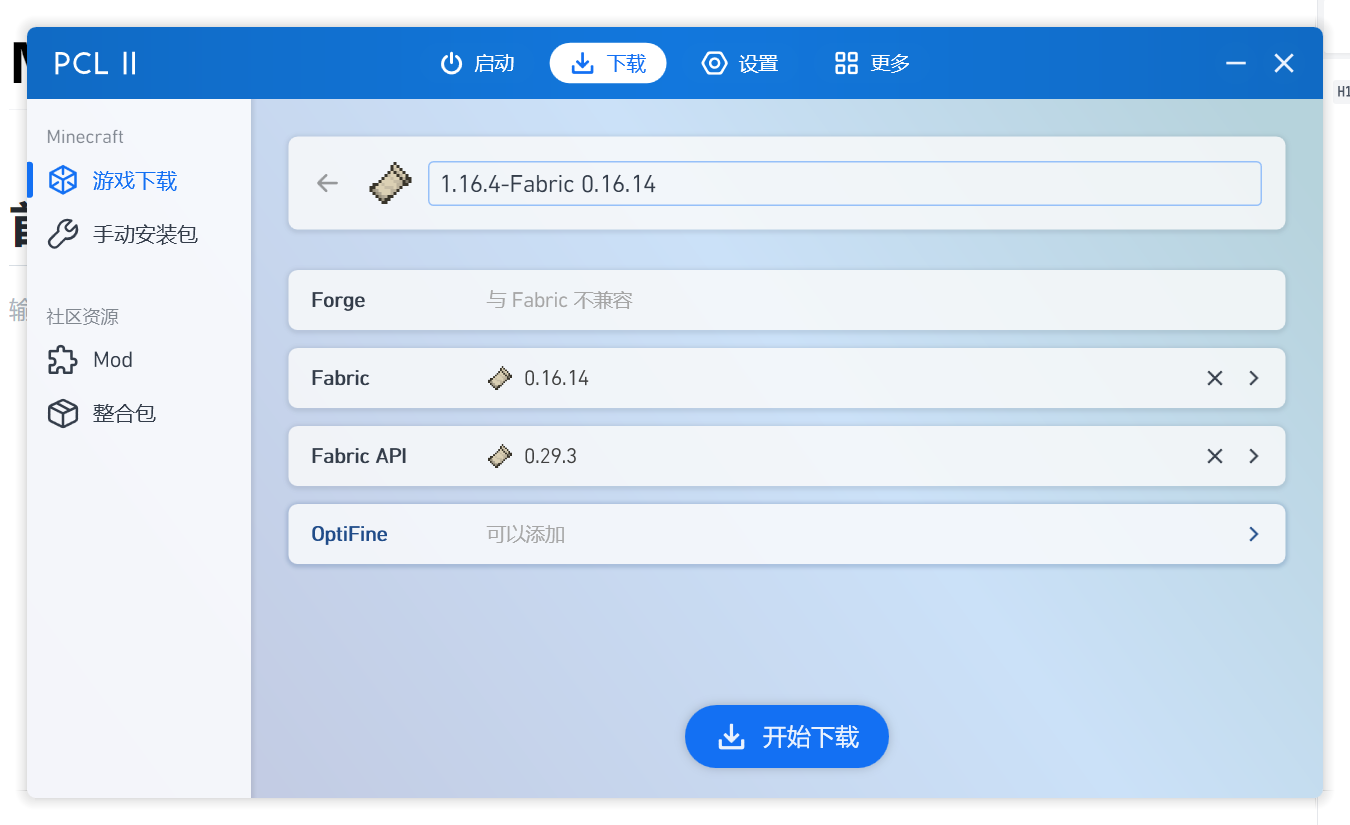Select 游戏下载 in the sidebar
1350x825 pixels.
[x=139, y=180]
